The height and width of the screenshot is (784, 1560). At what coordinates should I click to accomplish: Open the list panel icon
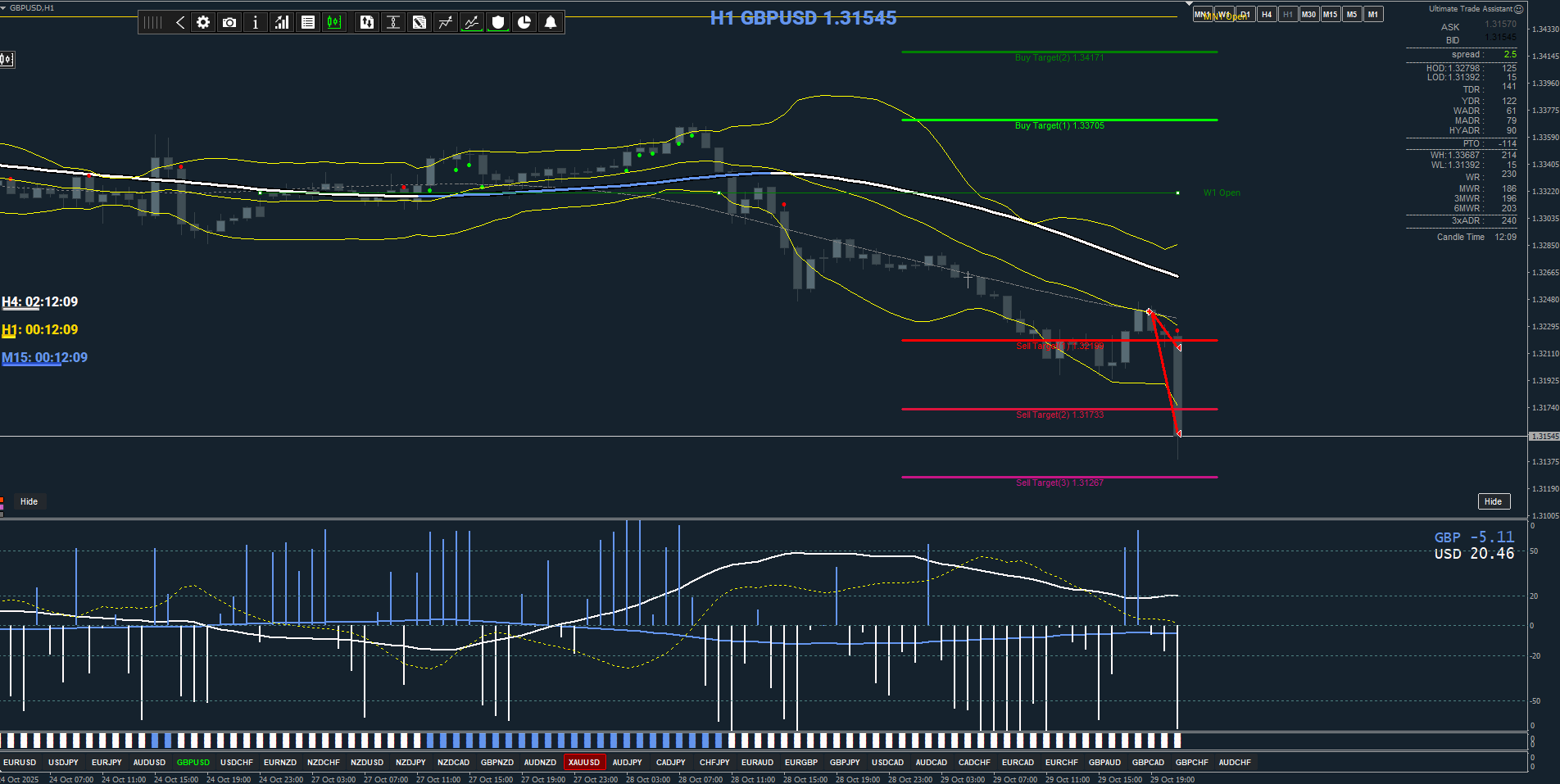[308, 22]
